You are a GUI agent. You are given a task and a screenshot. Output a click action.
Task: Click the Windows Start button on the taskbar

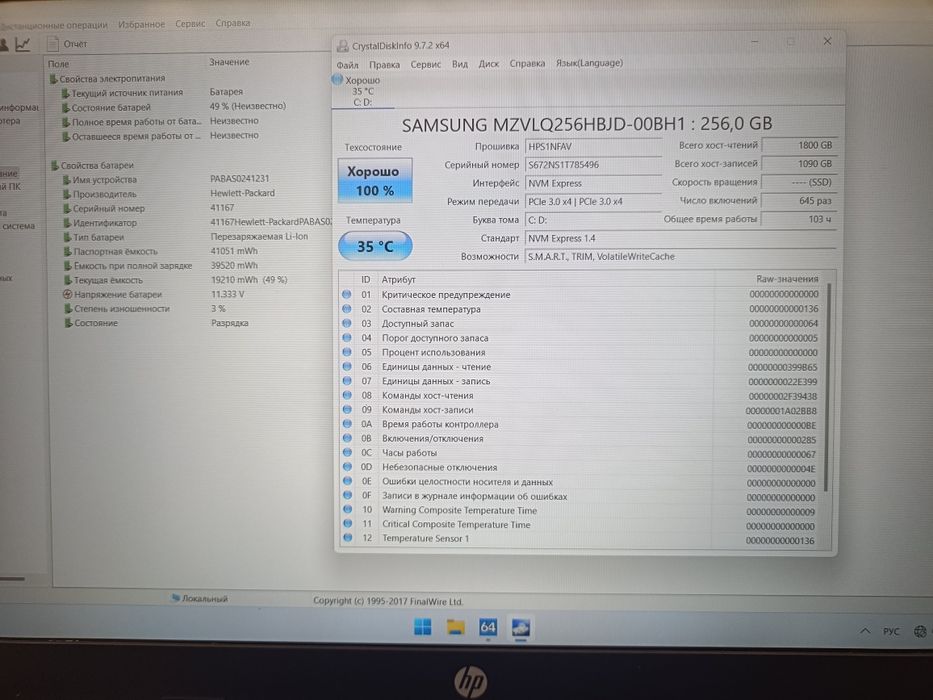pos(422,627)
